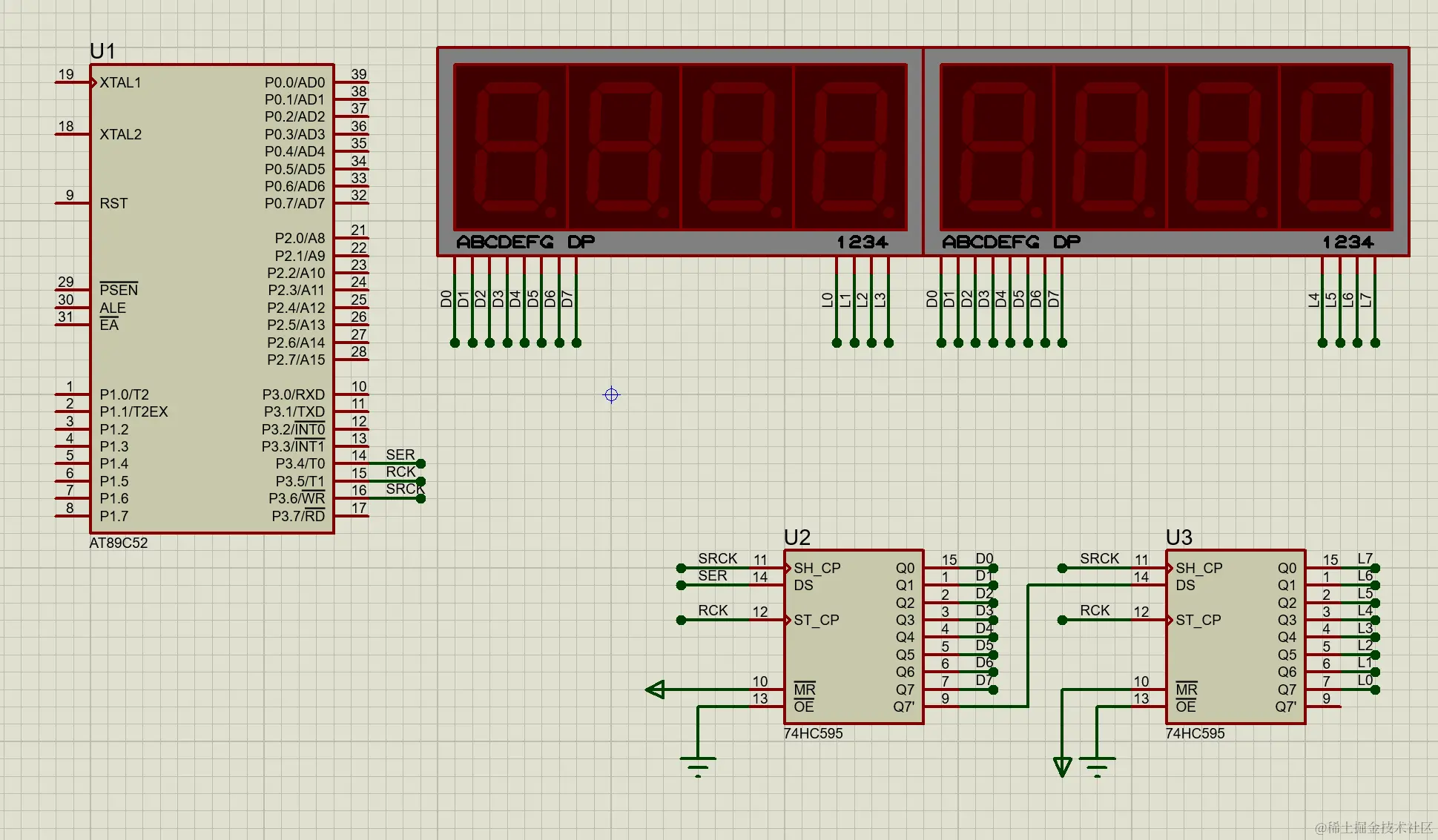Image resolution: width=1438 pixels, height=840 pixels.
Task: Click the downward terminal arrow below U3
Action: (x=1062, y=767)
